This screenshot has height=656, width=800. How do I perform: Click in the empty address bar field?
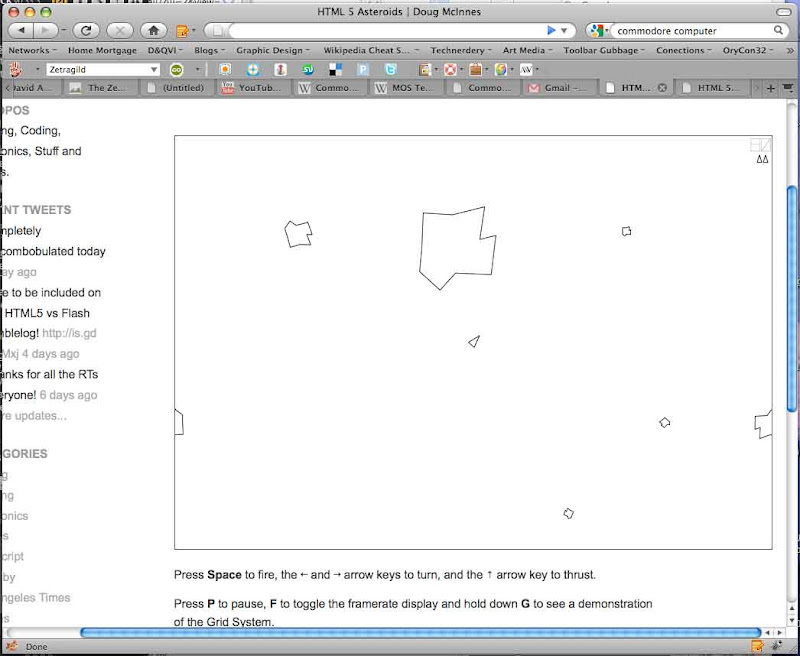[388, 31]
